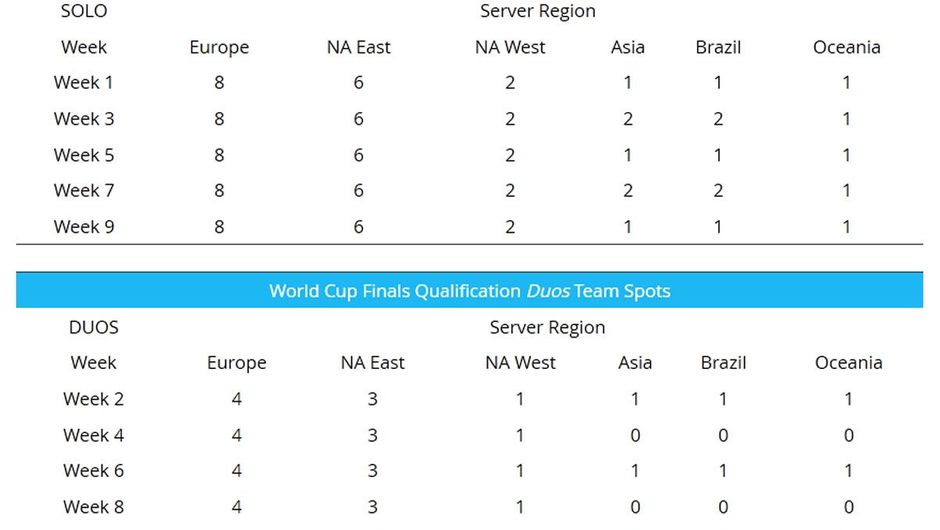
Task: Click the Week 7 row label
Action: (x=84, y=190)
